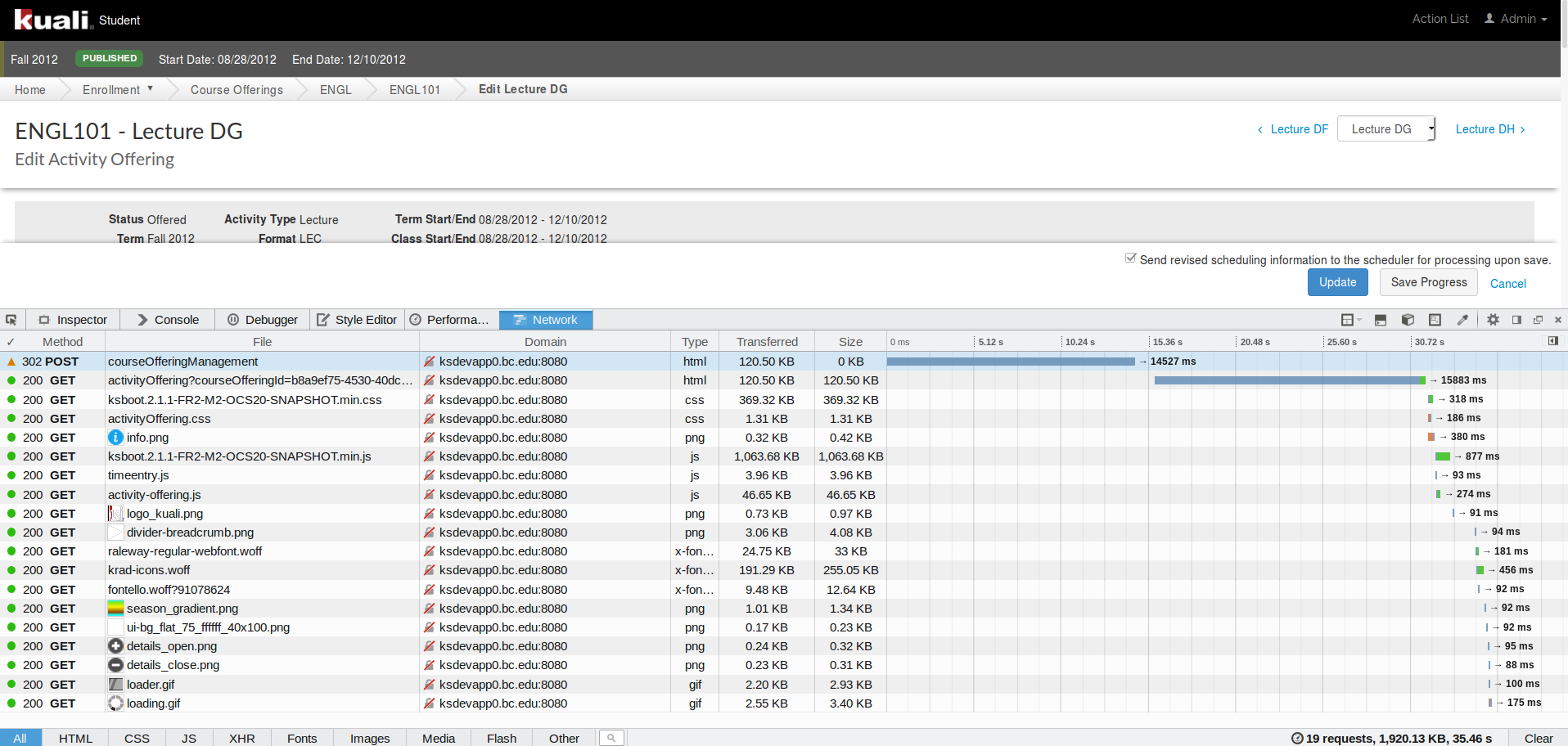Click insecure lock icon on courseOfferingManagement row

click(x=429, y=362)
